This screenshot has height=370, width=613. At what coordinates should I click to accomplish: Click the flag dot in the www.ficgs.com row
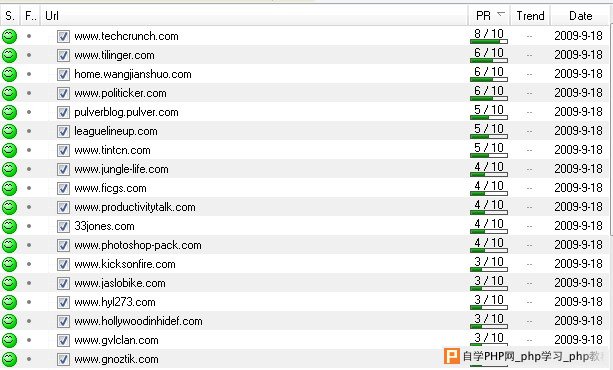pyautogui.click(x=29, y=188)
